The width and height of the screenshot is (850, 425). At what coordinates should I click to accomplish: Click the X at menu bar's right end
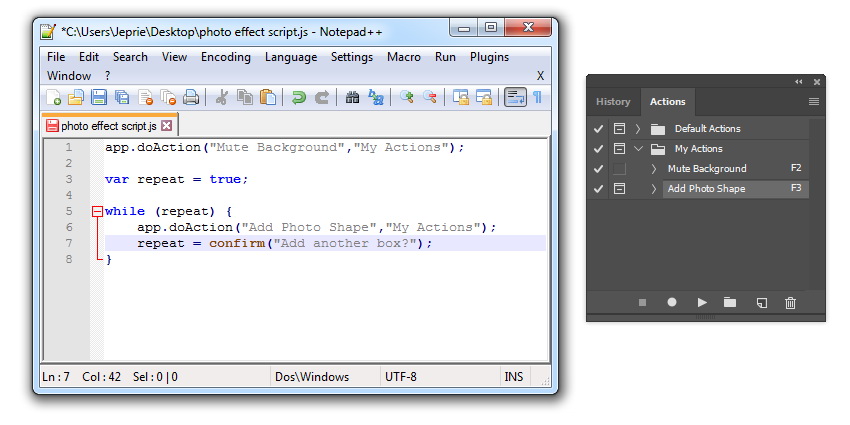540,75
